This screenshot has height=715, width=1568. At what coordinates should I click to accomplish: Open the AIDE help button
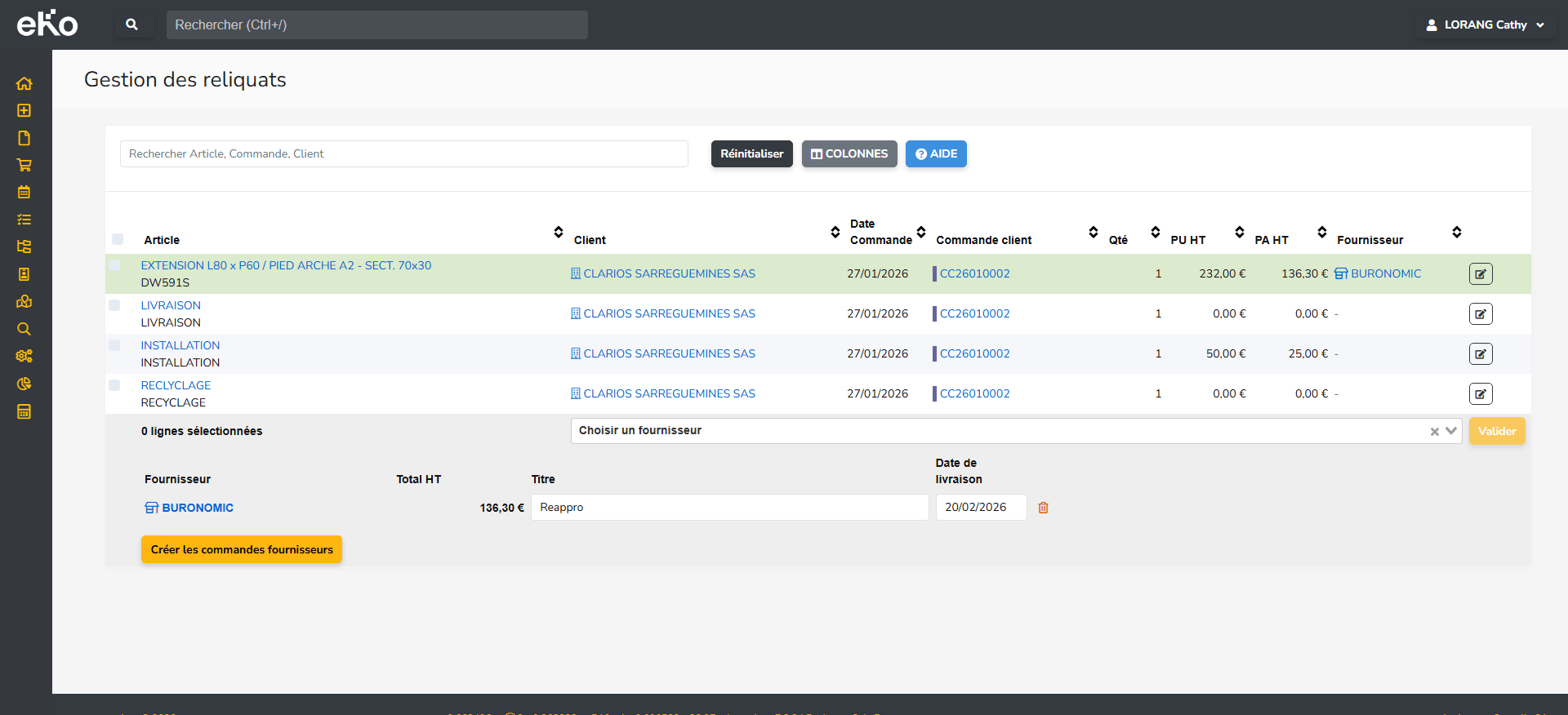936,154
